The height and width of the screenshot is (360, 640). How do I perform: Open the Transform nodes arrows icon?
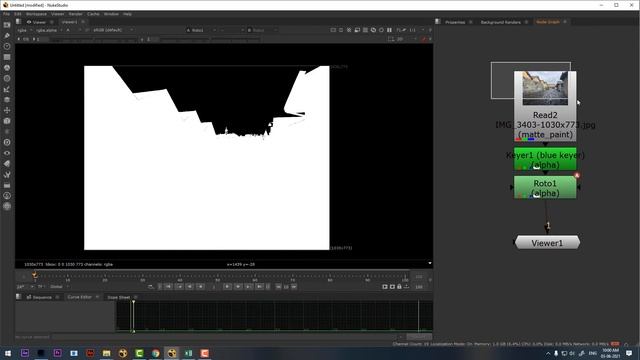(x=7, y=110)
